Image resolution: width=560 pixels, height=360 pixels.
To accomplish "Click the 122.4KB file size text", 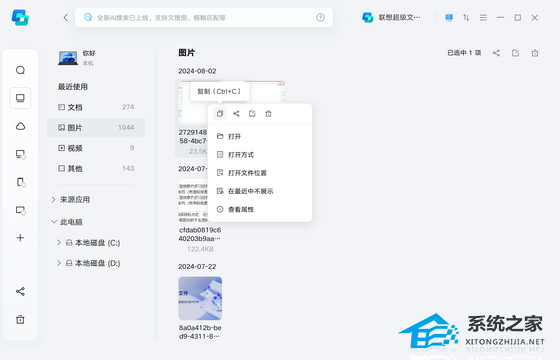I will click(200, 249).
